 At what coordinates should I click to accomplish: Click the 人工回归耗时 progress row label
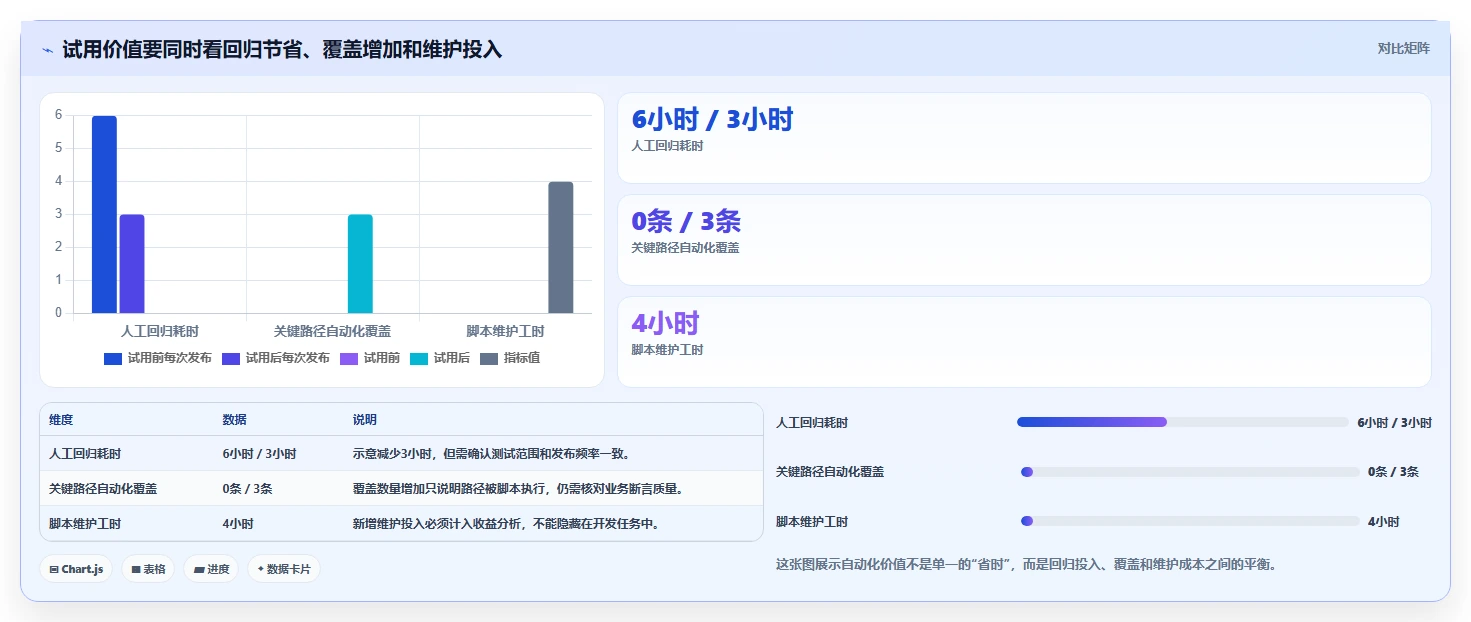812,423
